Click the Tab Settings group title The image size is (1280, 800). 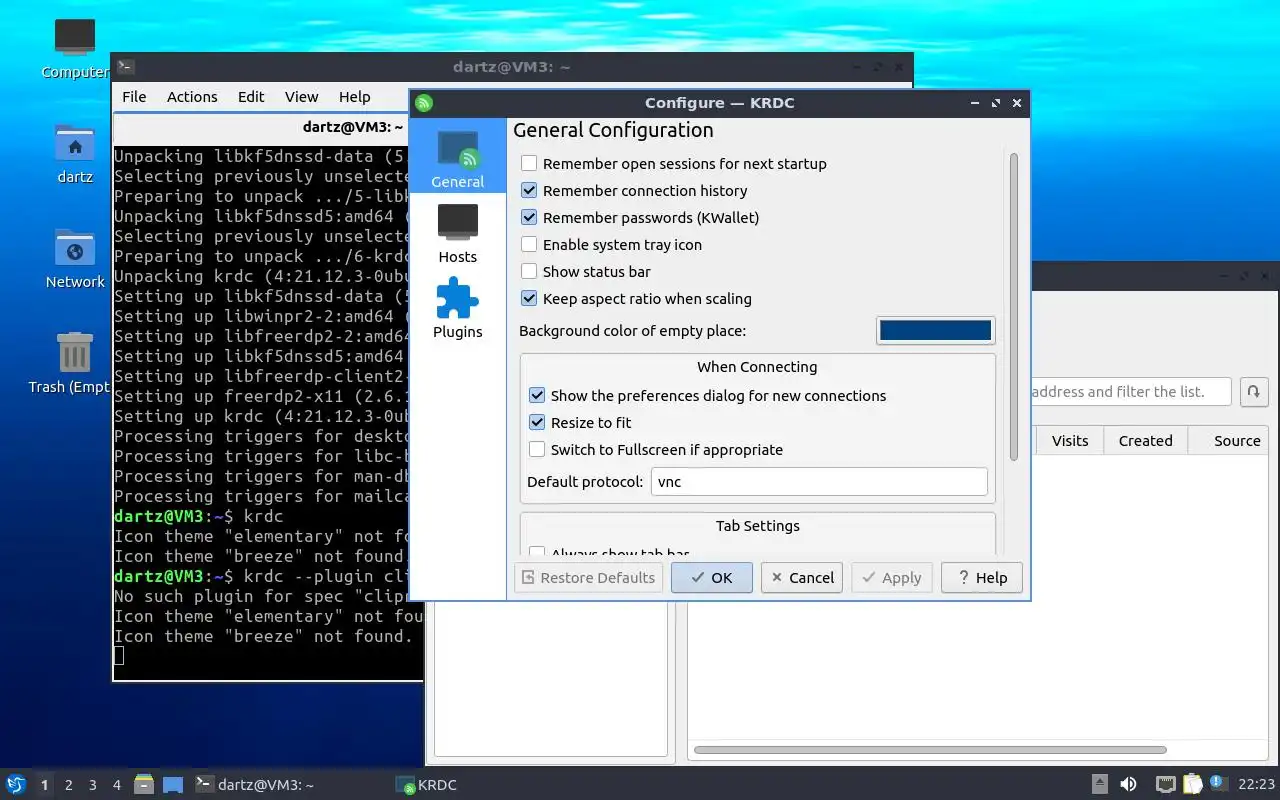pyautogui.click(x=757, y=526)
